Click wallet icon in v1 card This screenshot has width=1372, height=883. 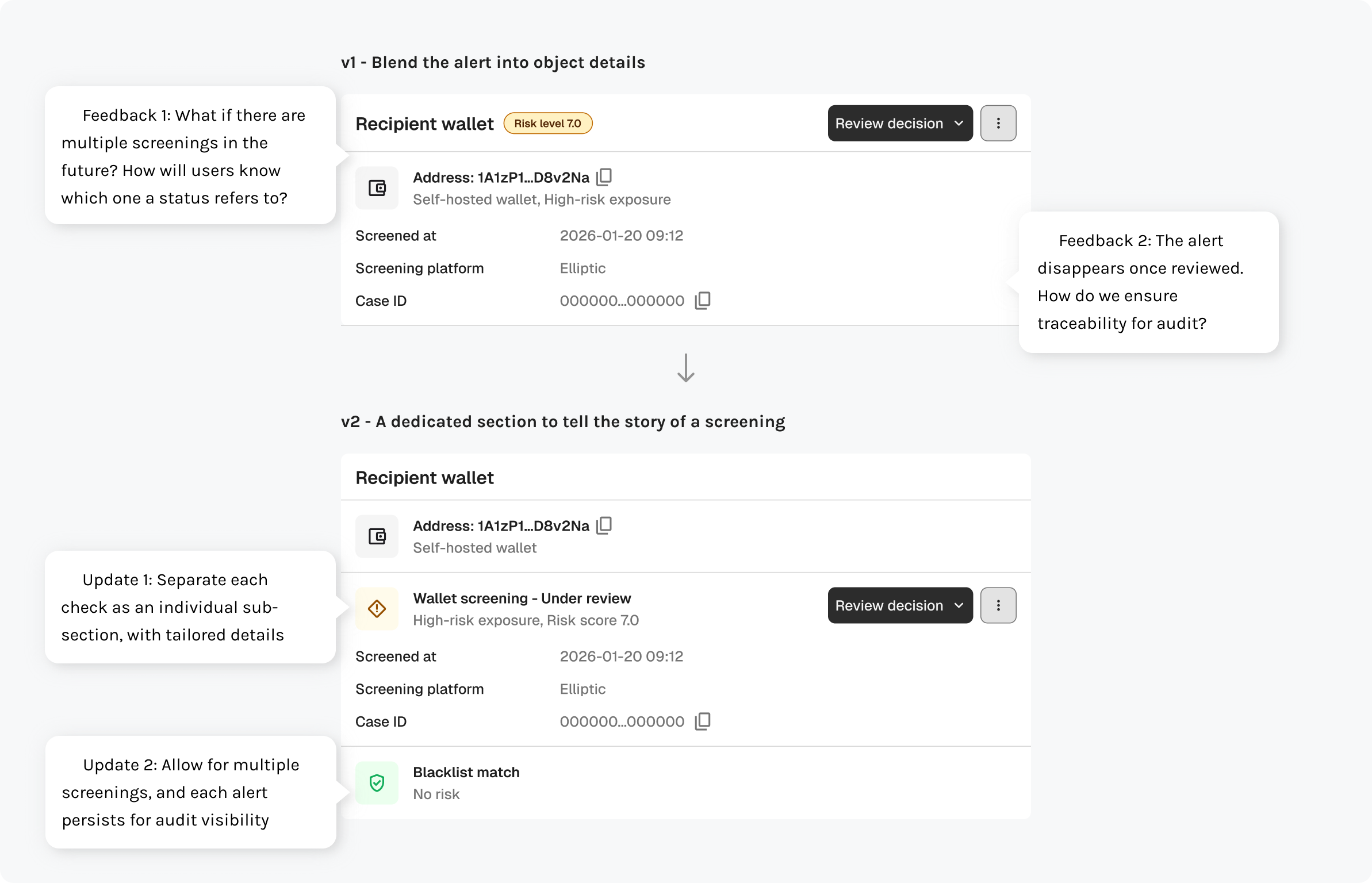[377, 188]
